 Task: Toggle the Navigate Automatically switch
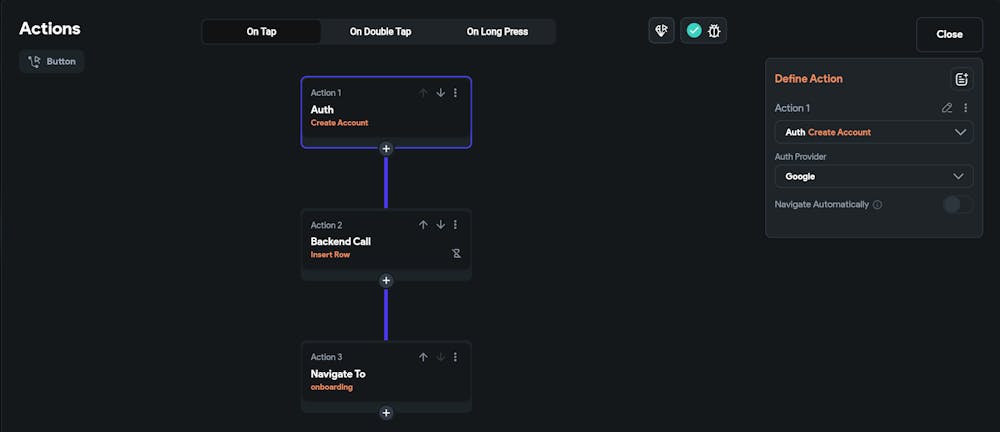click(x=957, y=205)
